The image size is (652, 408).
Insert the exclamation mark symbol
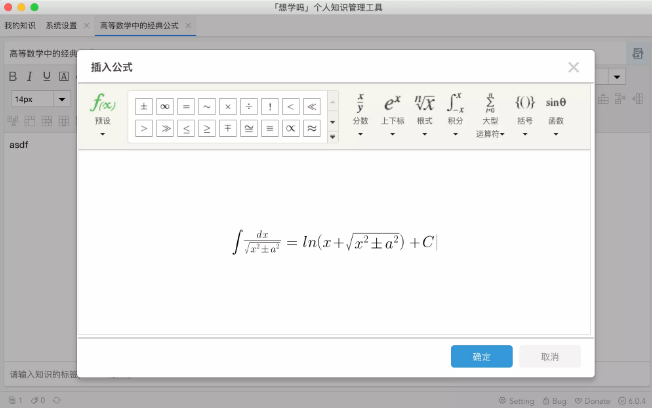point(270,106)
